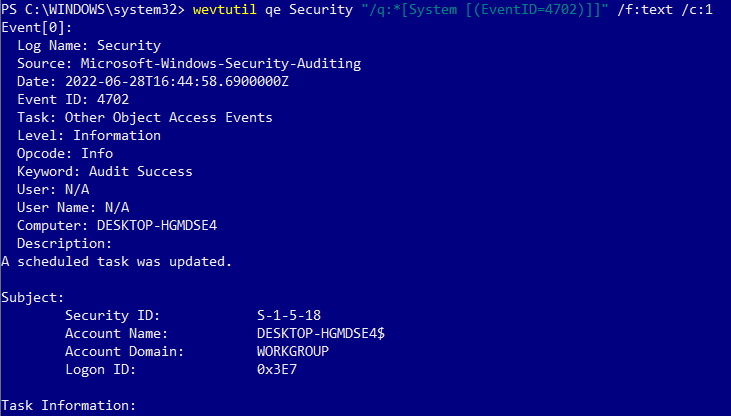The width and height of the screenshot is (731, 416).
Task: Click Microsoft-Windows-Security-Auditing source text
Action: [221, 63]
